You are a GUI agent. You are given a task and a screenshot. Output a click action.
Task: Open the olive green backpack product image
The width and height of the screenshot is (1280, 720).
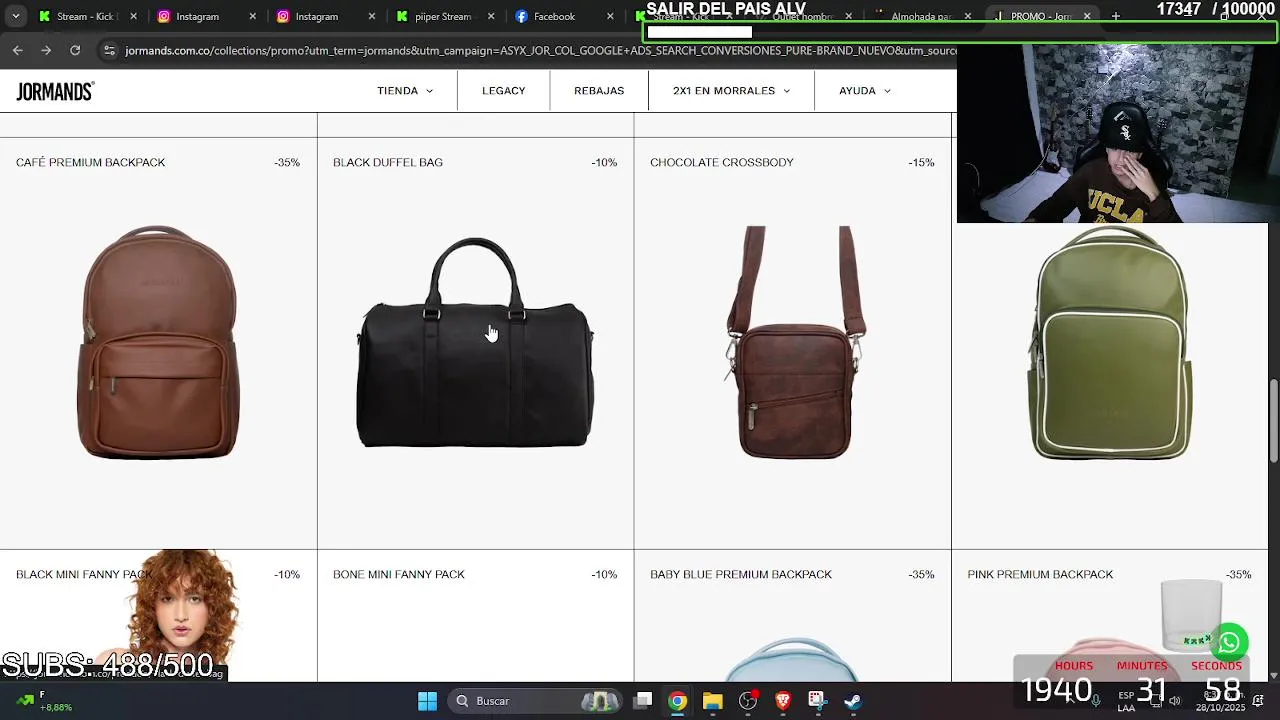1111,342
